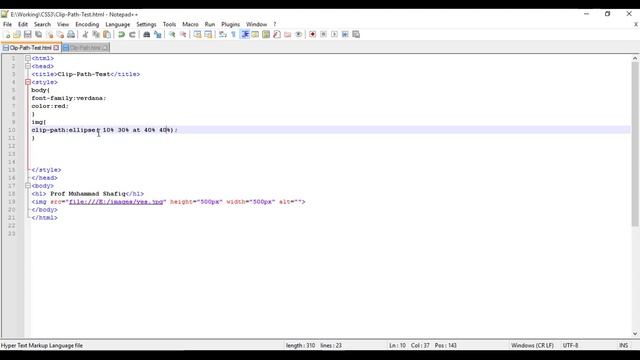Open the Encoding menu
The width and height of the screenshot is (640, 360).
click(87, 24)
